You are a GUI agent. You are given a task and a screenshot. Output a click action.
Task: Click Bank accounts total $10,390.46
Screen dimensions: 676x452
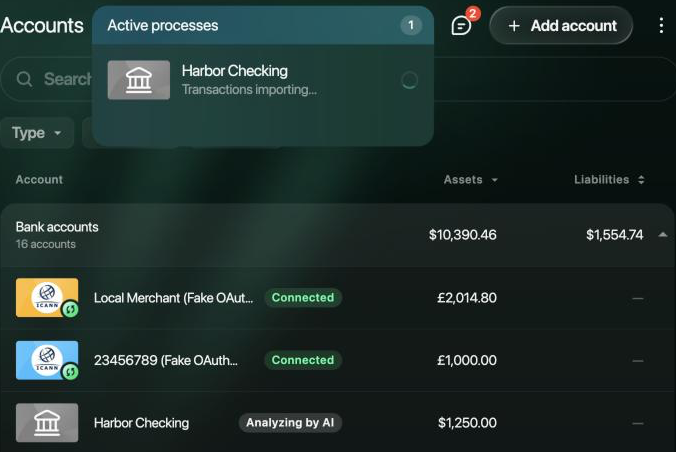click(463, 235)
